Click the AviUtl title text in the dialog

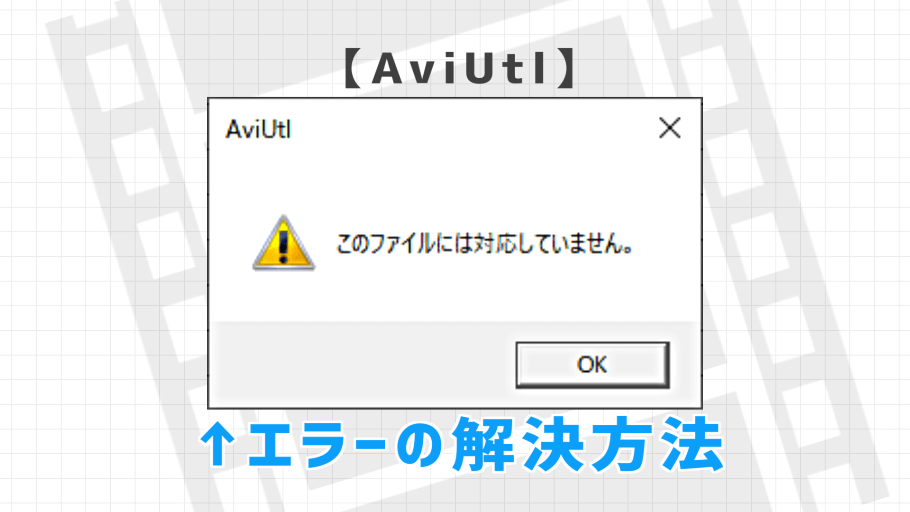pyautogui.click(x=258, y=129)
